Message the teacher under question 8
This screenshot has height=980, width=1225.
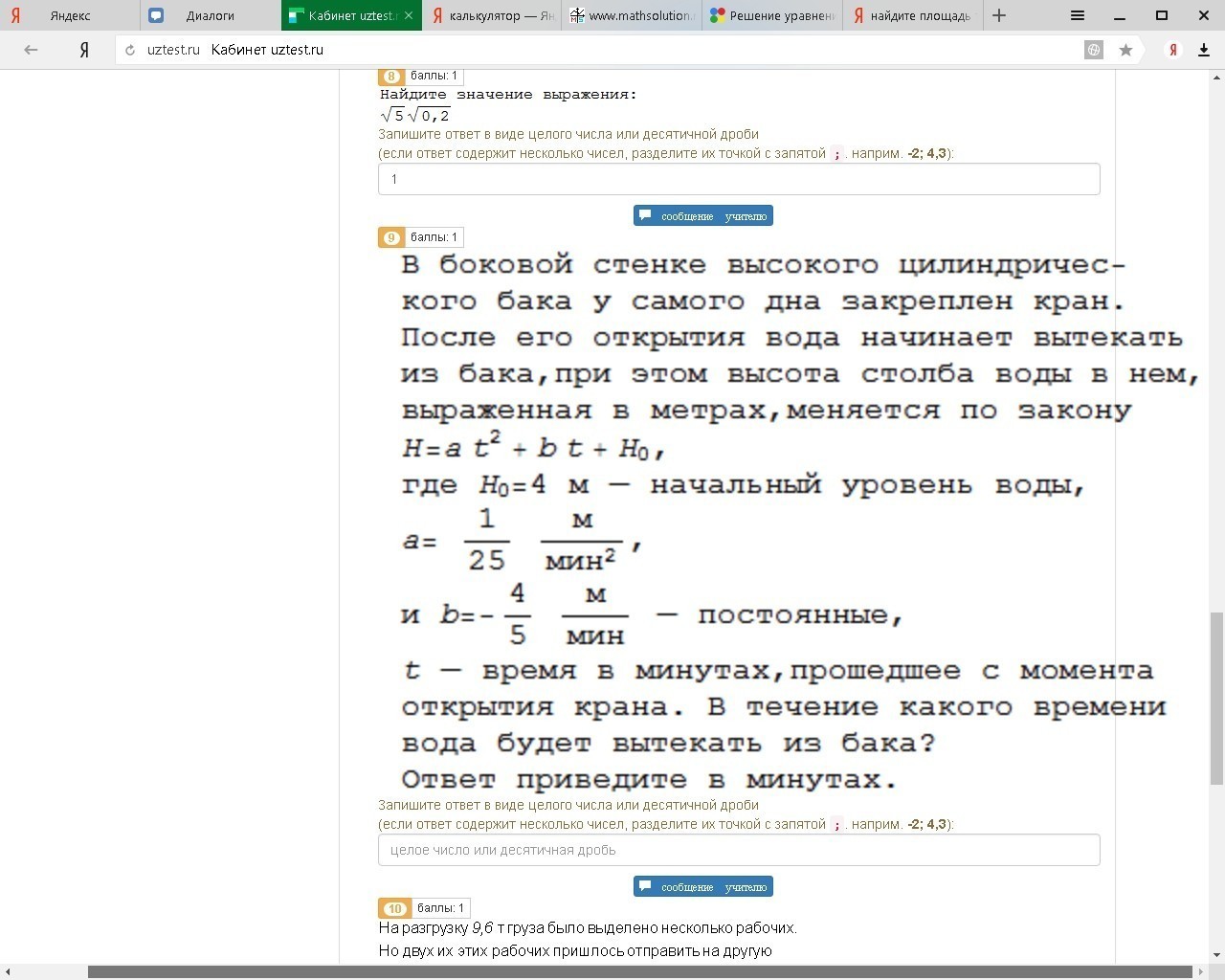pos(702,215)
